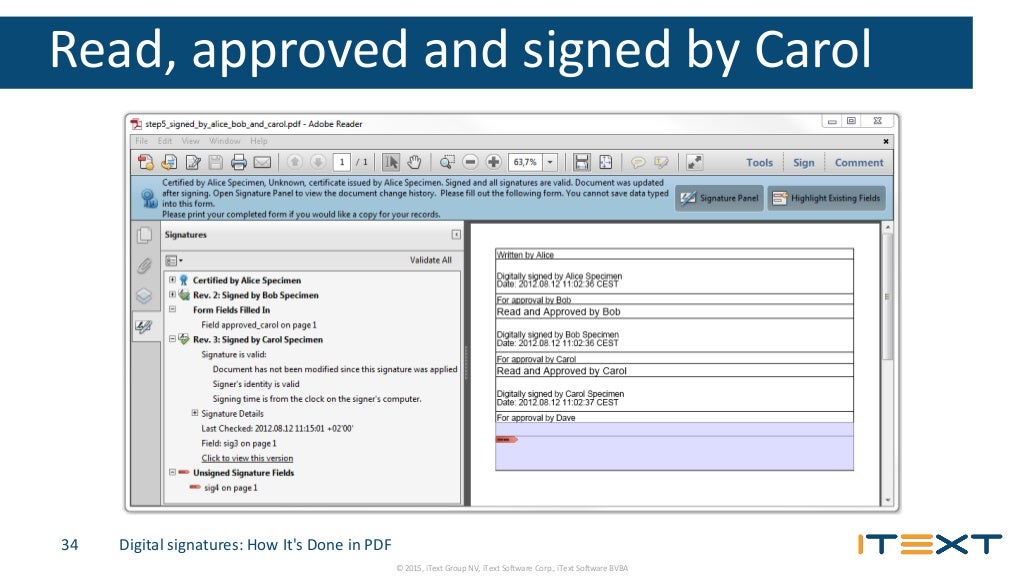This screenshot has width=1024, height=576.
Task: Click the Fit One Full Page icon
Action: click(605, 162)
